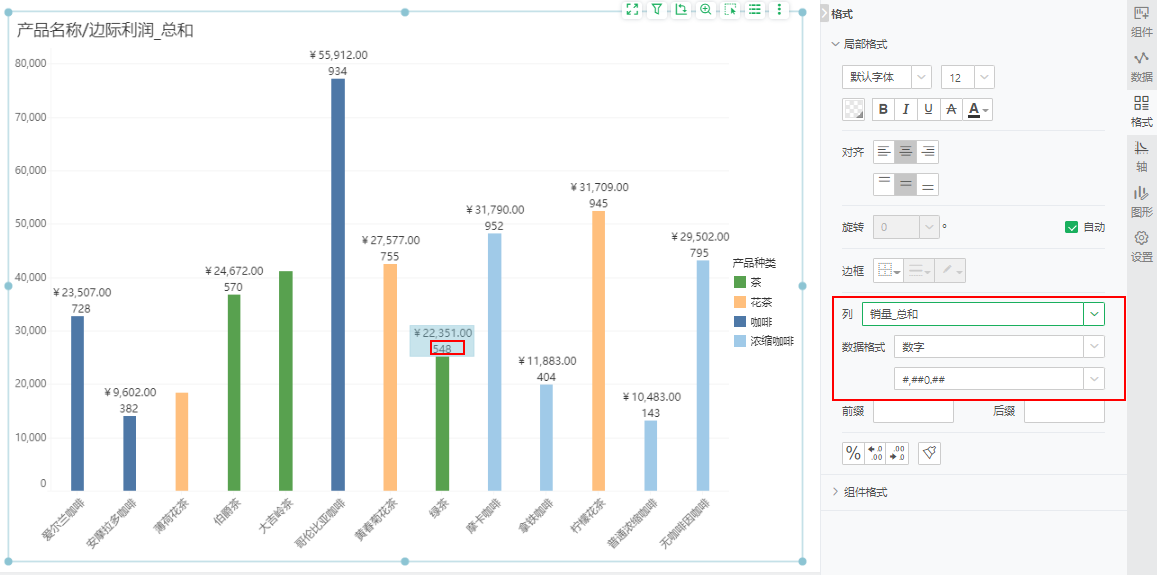Select middle vertical alignment option

point(905,184)
